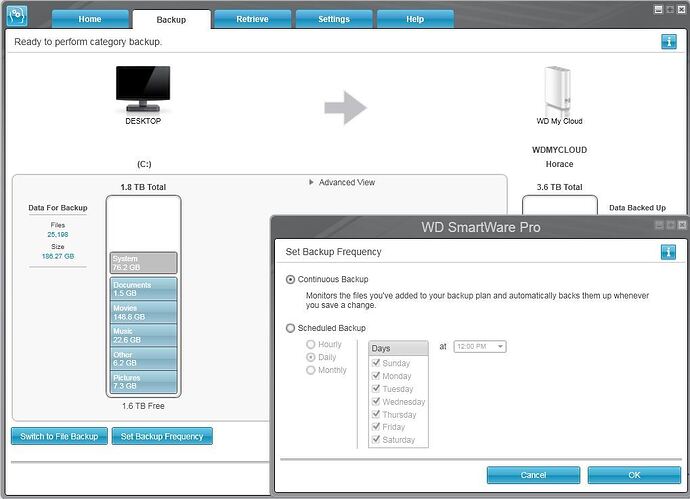Close the WD SmartWare Pro dialog
The image size is (690, 499).
pyautogui.click(x=682, y=225)
